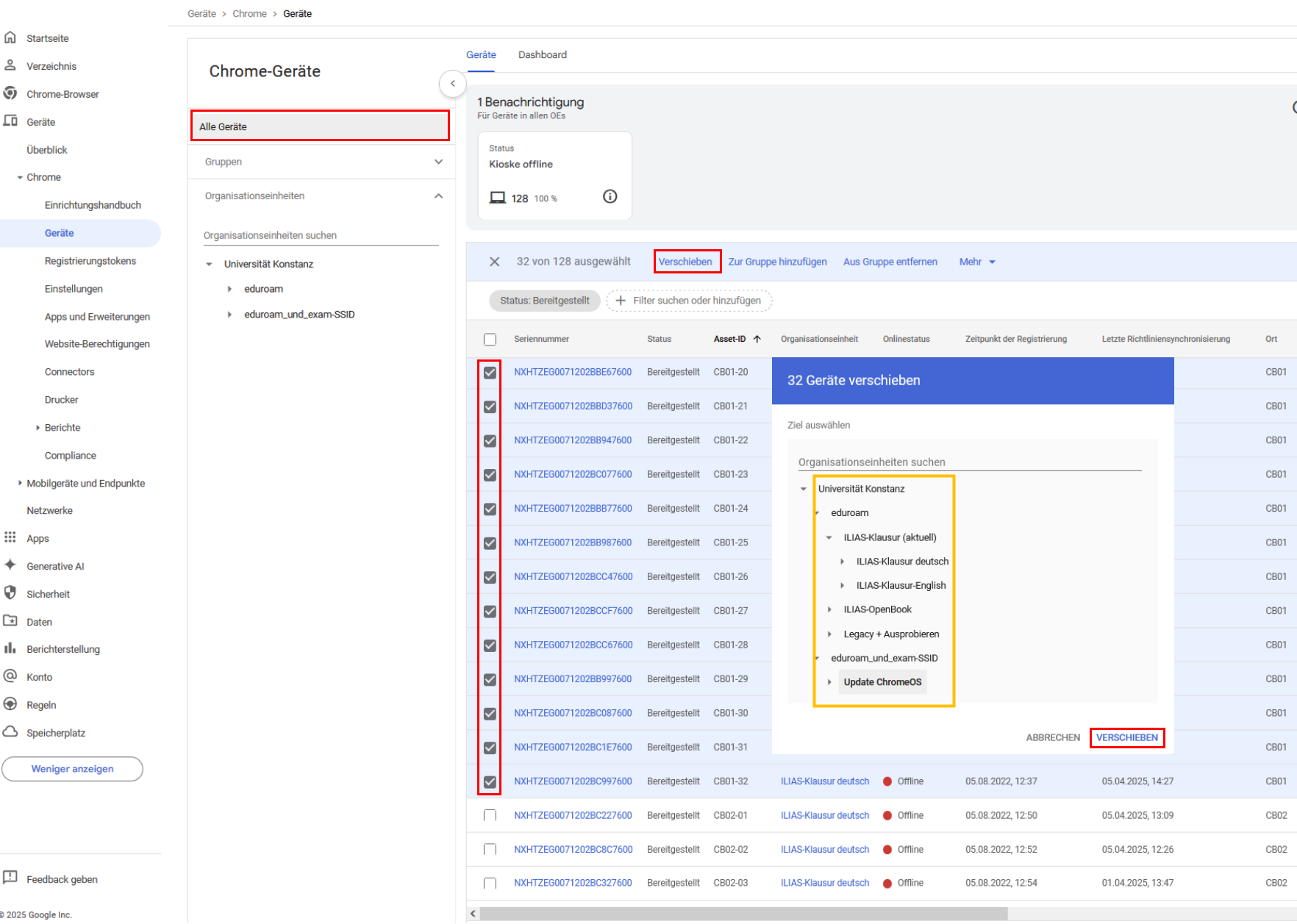
Task: Click the Chrome-Browser icon in sidebar
Action: (10, 93)
